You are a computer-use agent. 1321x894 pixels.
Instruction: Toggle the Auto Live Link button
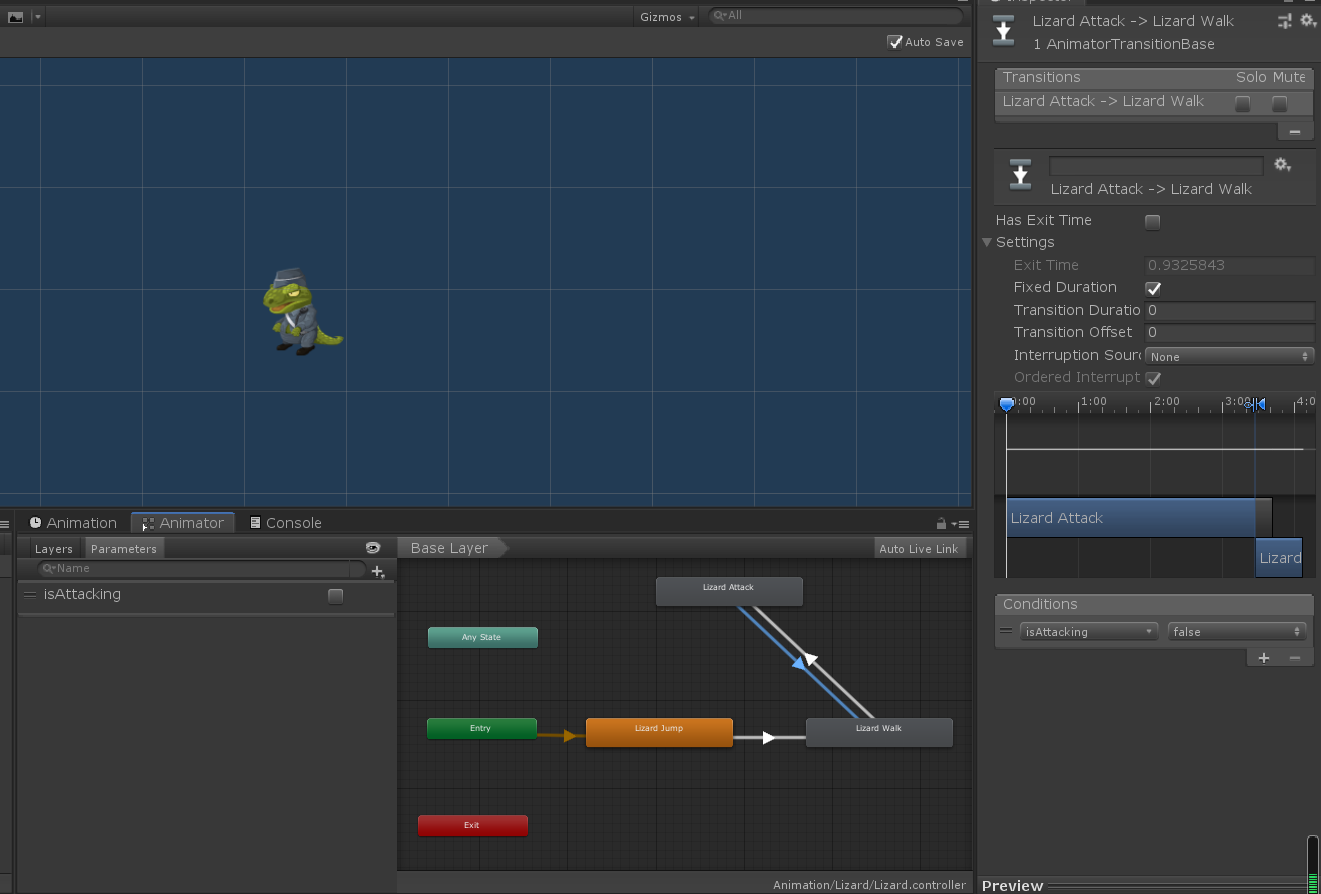click(x=918, y=548)
